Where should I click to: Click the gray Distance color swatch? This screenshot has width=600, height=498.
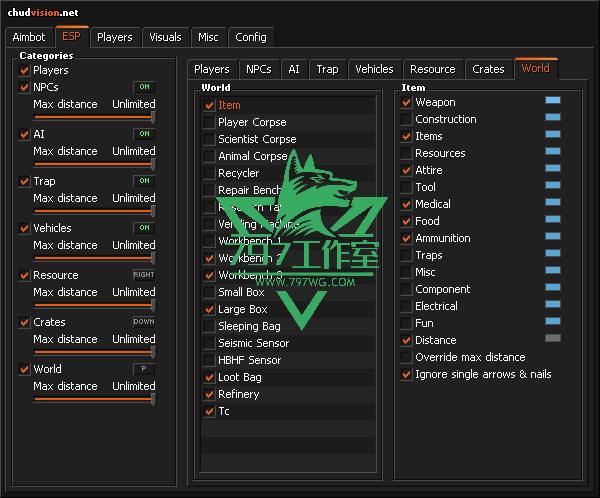pos(552,339)
